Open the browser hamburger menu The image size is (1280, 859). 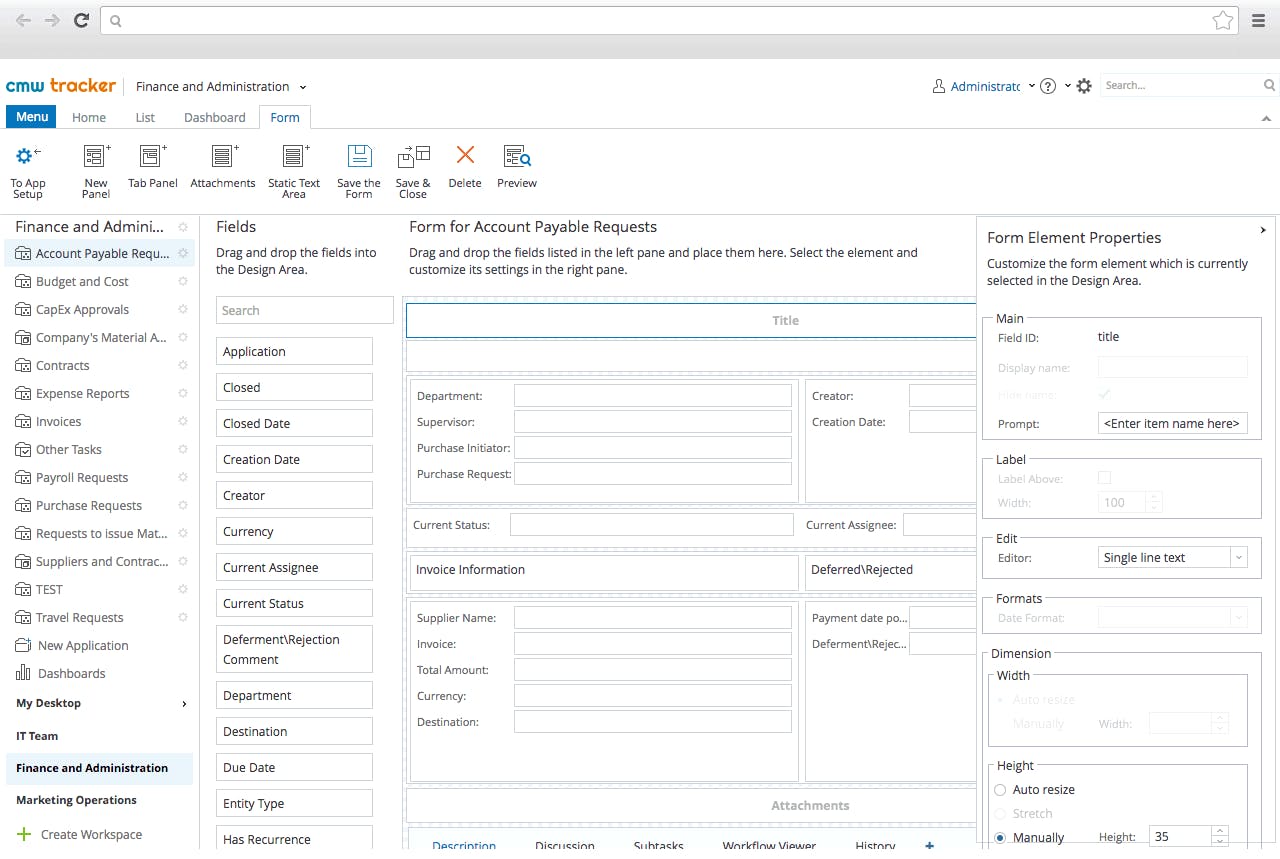click(x=1259, y=20)
